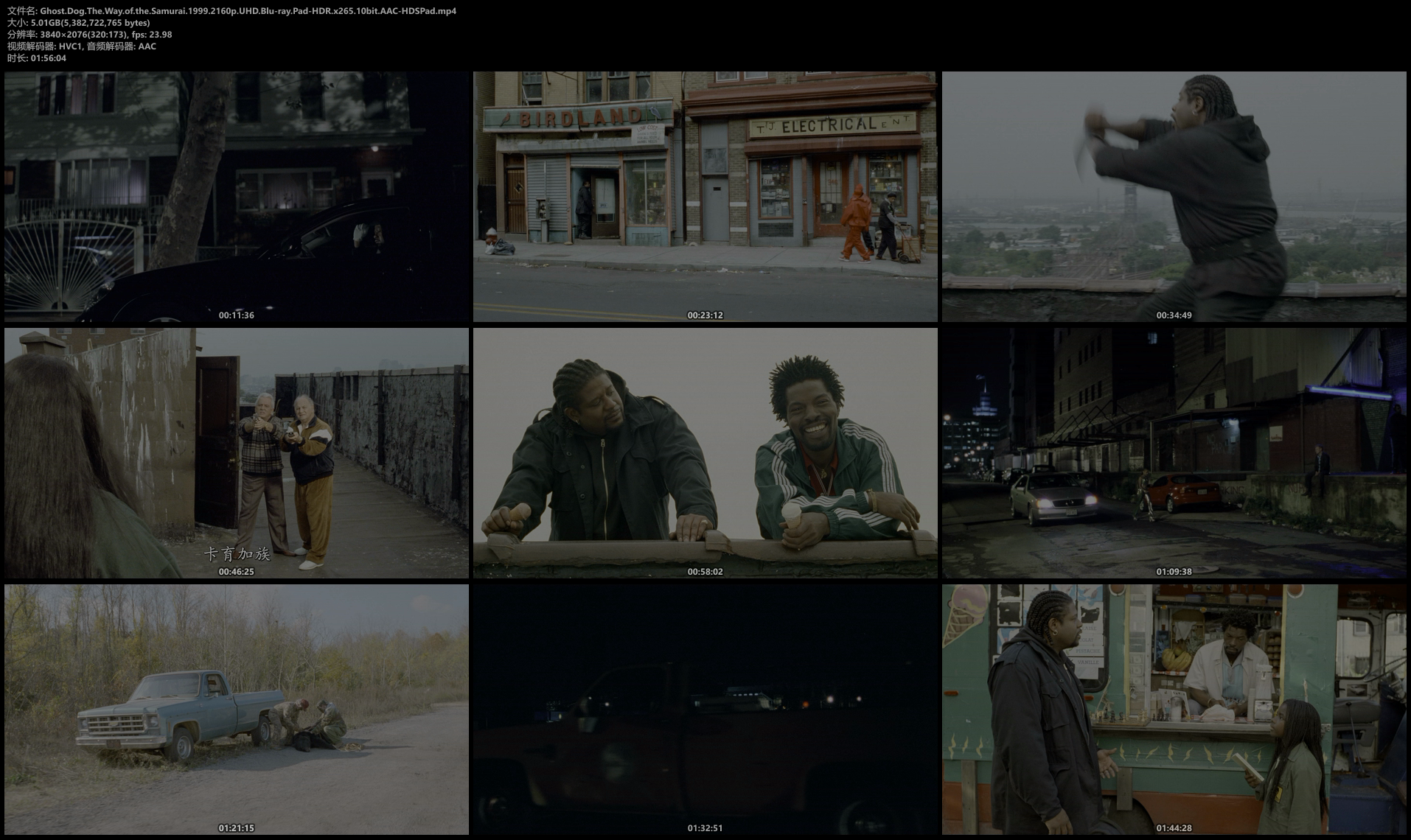Select the thumbnail of two men with ice cream
This screenshot has width=1411, height=840.
point(705,453)
